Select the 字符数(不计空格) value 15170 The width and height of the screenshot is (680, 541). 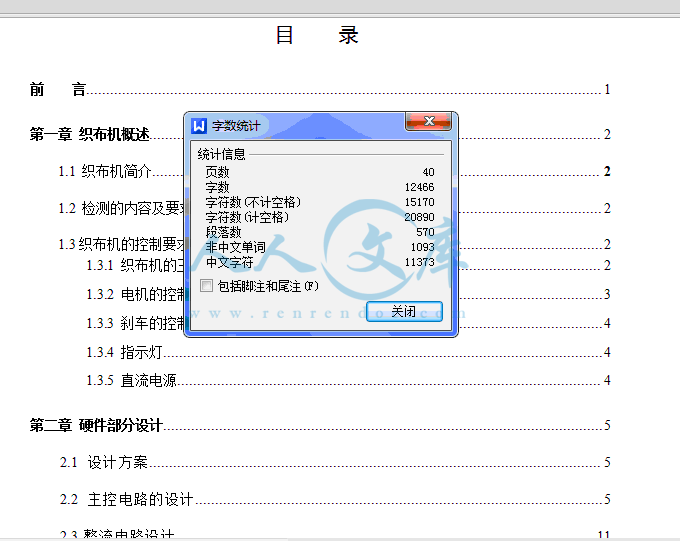419,202
